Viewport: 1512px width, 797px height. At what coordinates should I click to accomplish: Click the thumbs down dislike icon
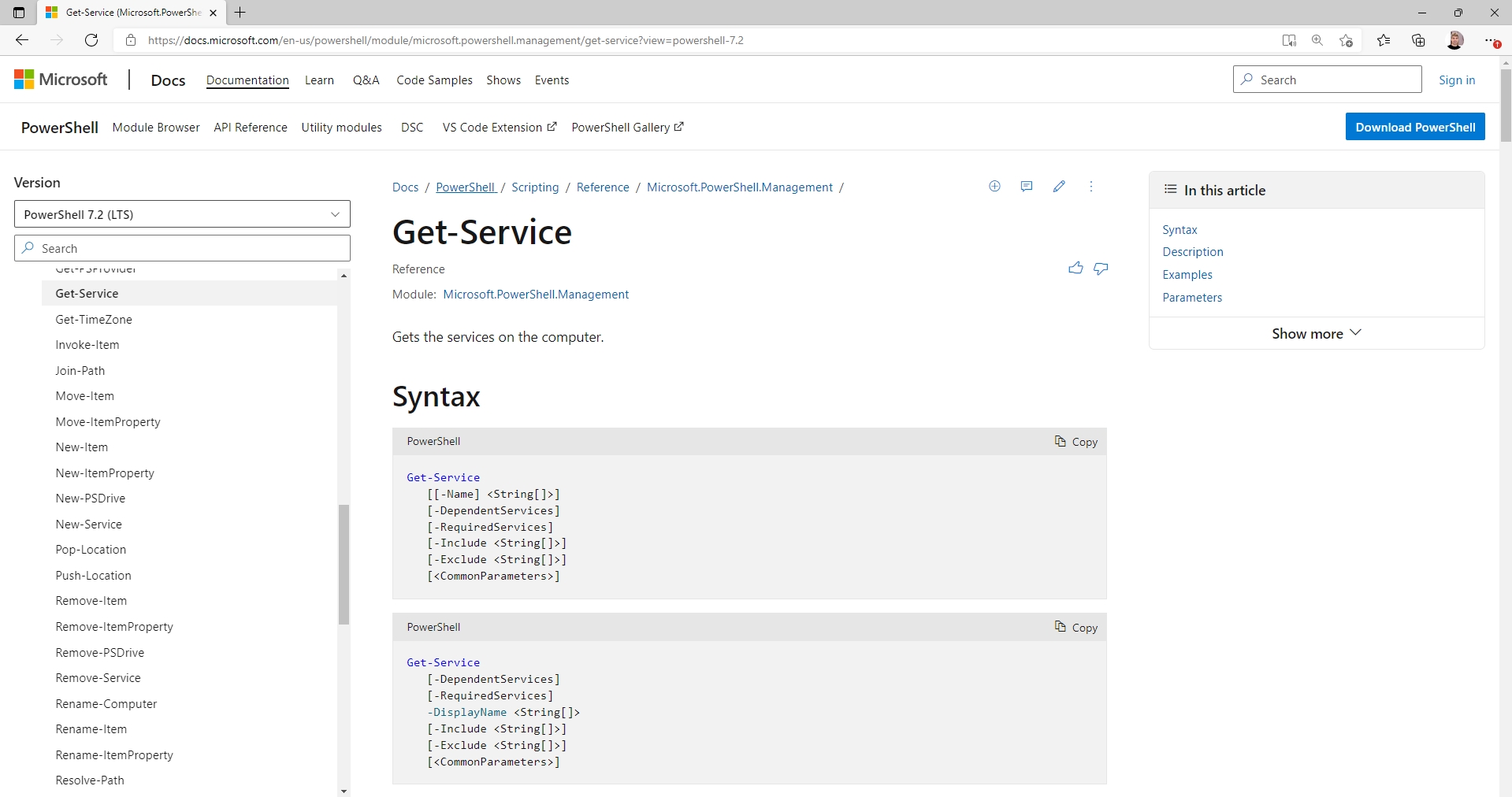click(x=1101, y=269)
